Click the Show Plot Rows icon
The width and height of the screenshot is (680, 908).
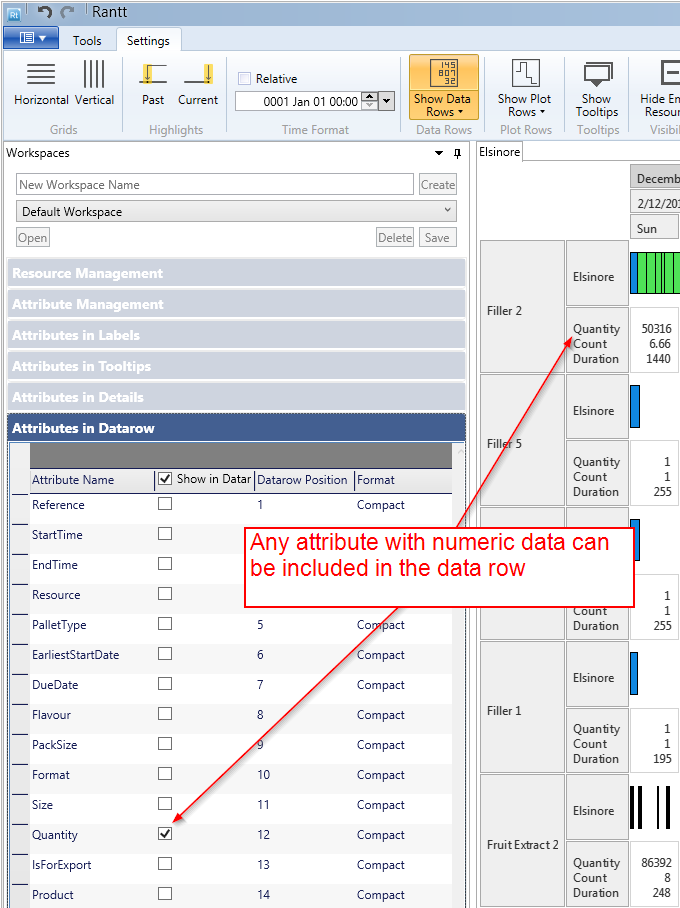525,75
